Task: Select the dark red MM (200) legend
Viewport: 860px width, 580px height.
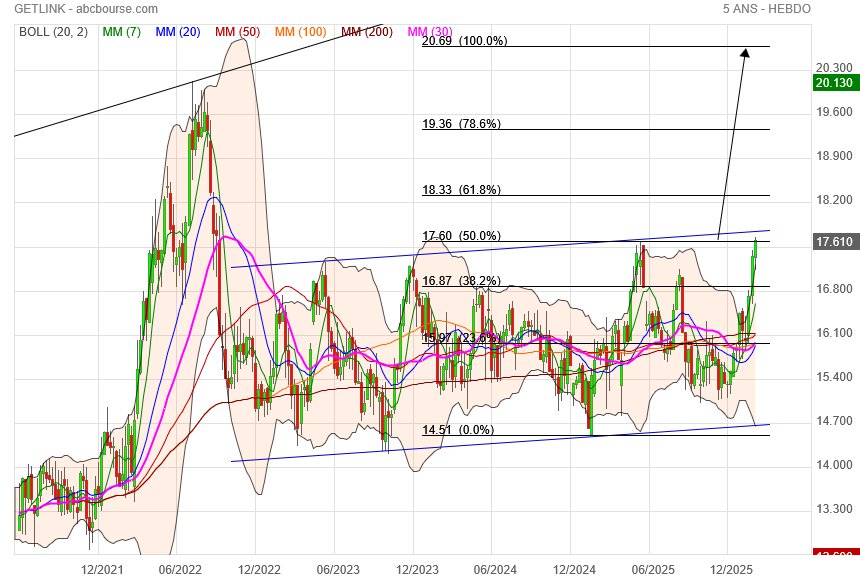Action: tap(367, 32)
